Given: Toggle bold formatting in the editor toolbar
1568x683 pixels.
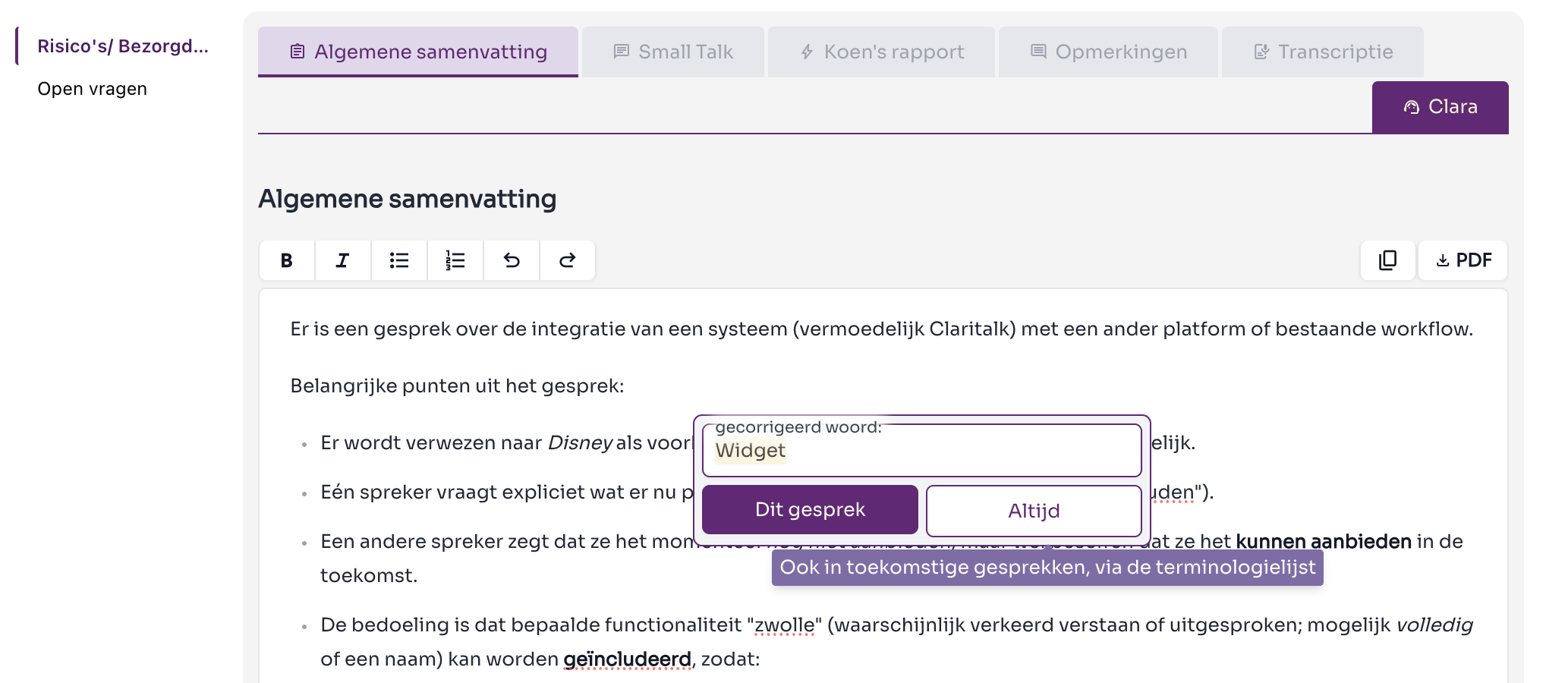Looking at the screenshot, I should coord(286,260).
